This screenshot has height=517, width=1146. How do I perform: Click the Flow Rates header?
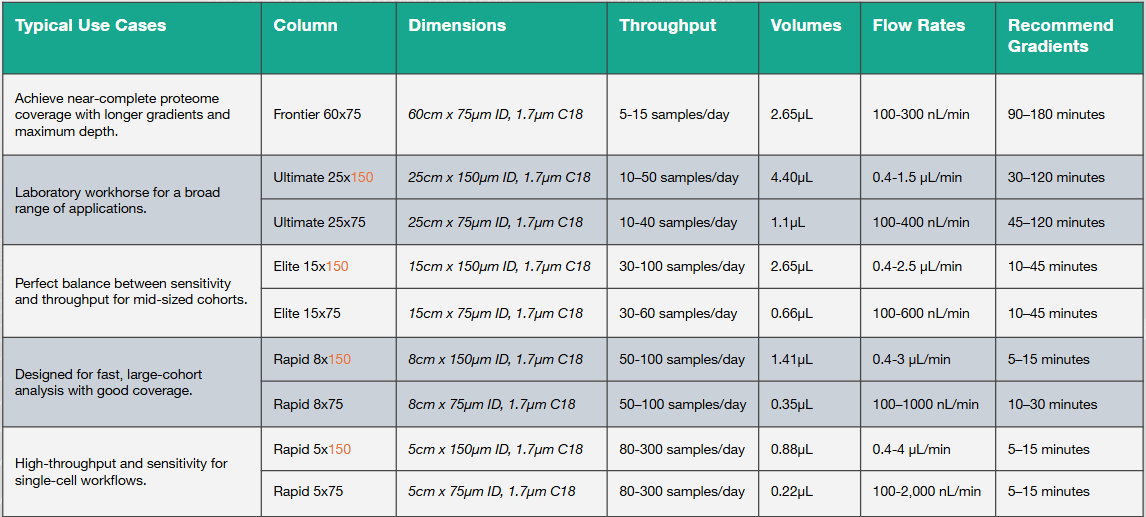(x=918, y=26)
